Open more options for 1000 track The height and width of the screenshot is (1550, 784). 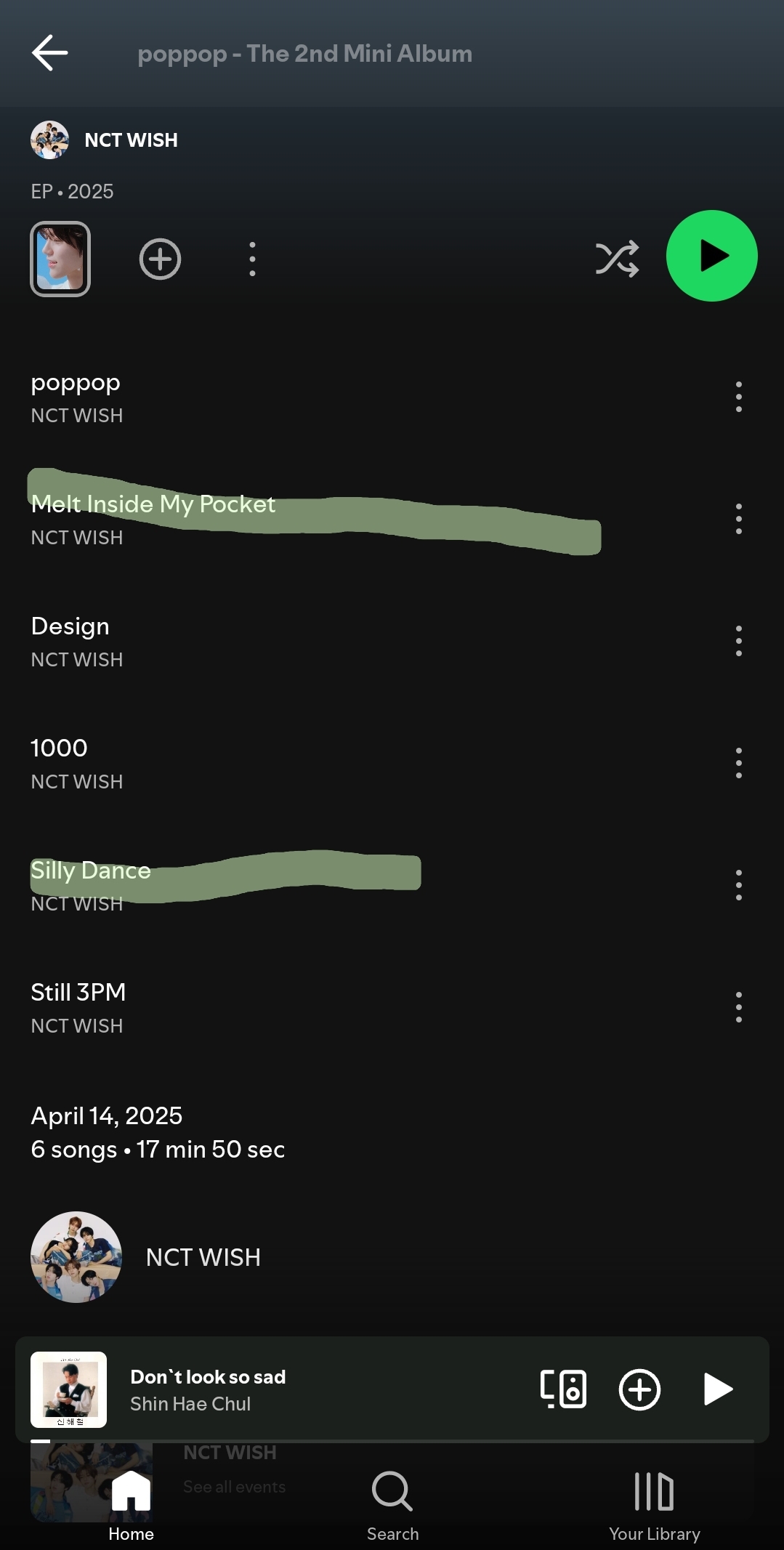click(x=738, y=763)
